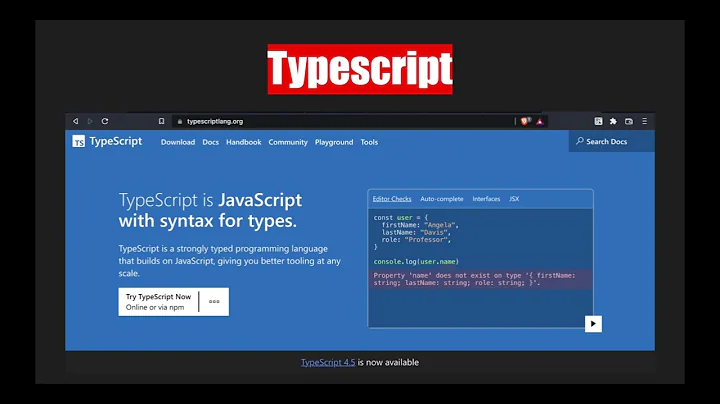
Task: Expand the three-dots options next to Try TypeScript
Action: [214, 302]
